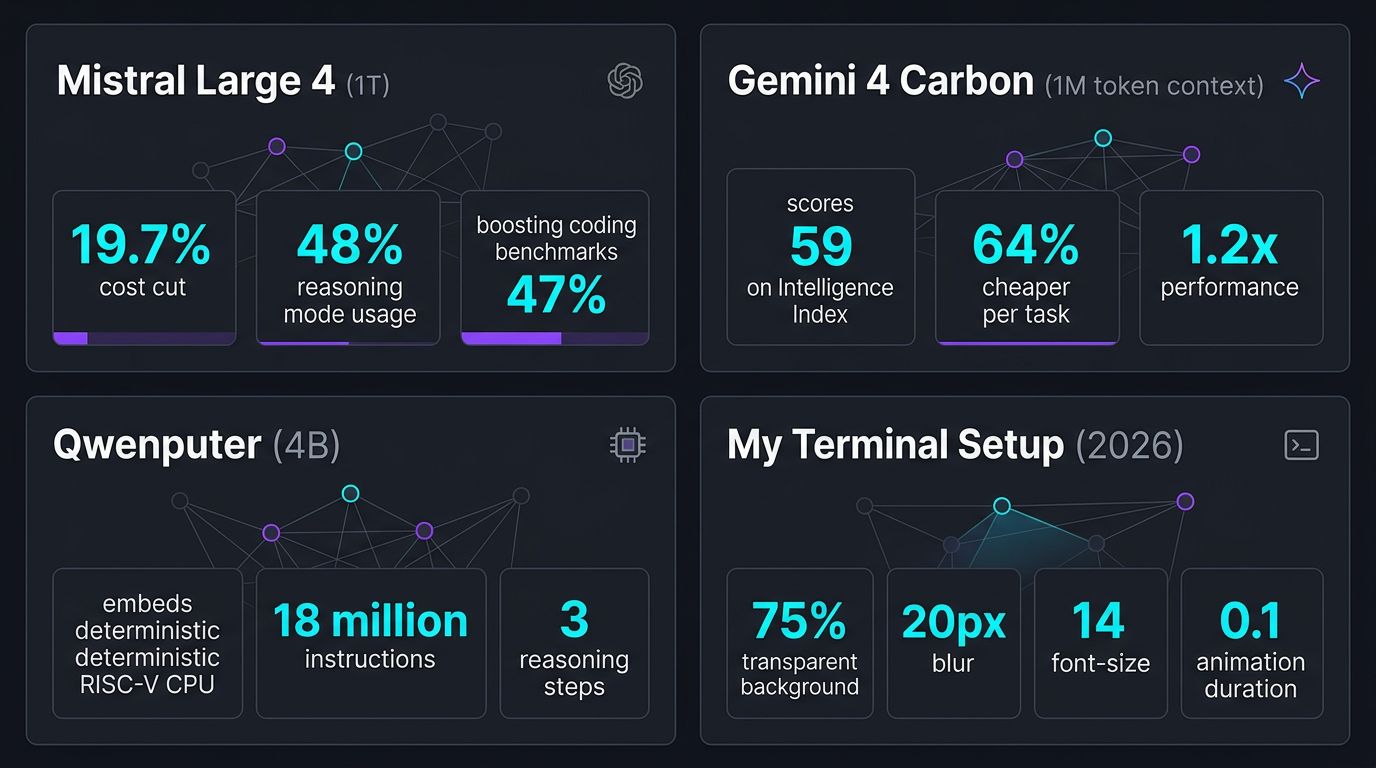The width and height of the screenshot is (1376, 768).
Task: Open the Mistral Large 4 title
Action: point(196,81)
